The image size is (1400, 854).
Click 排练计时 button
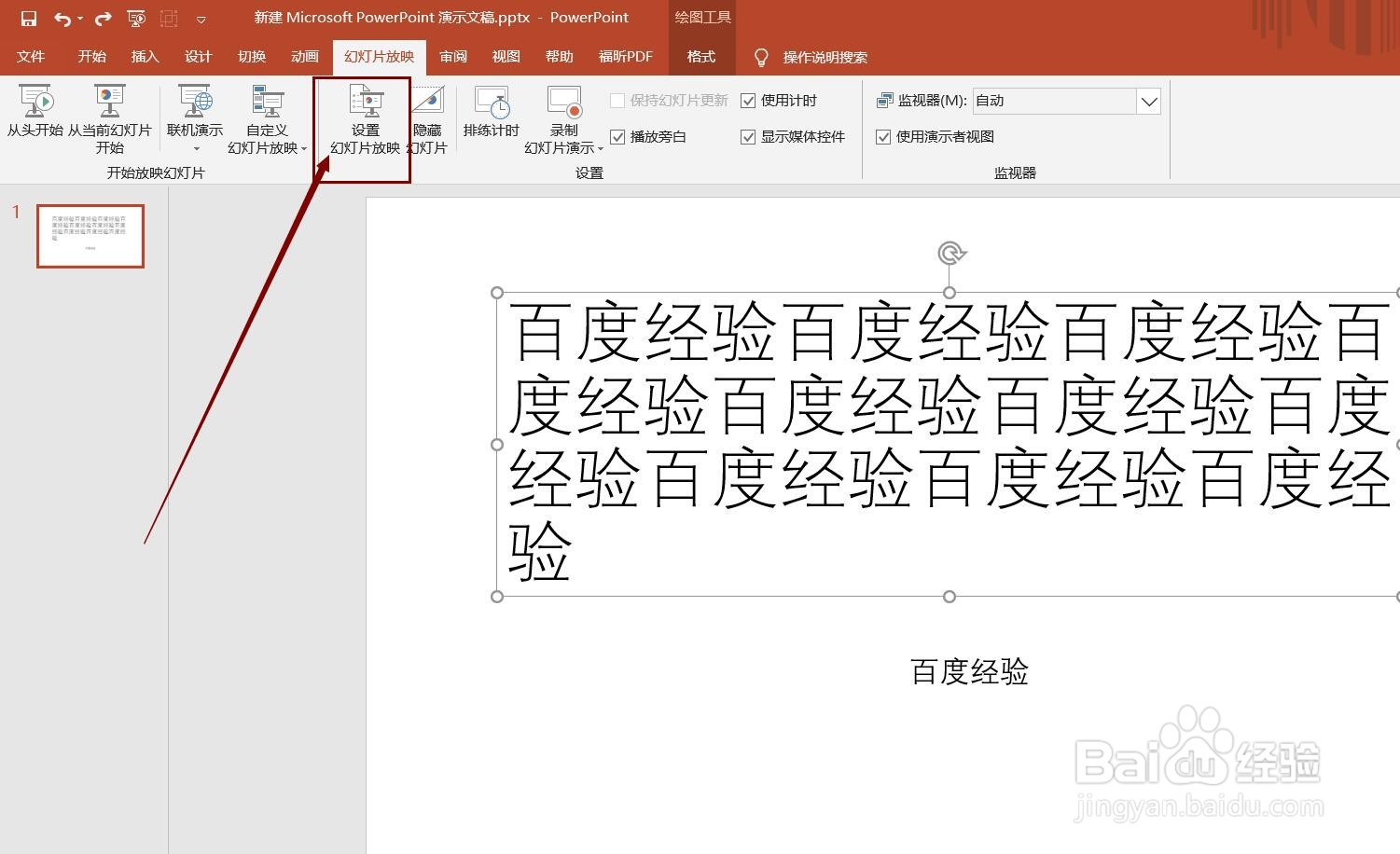492,112
